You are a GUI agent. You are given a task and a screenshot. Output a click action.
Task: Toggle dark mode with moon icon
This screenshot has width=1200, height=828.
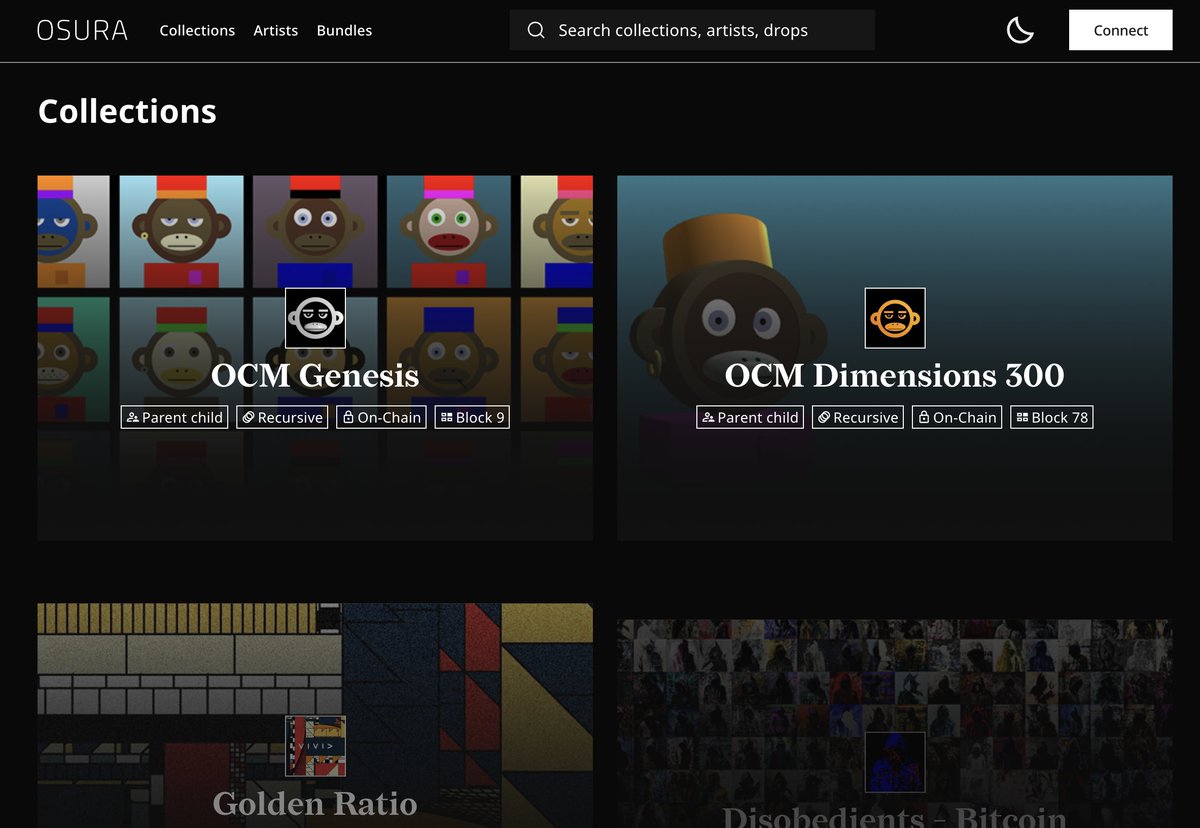click(x=1020, y=30)
